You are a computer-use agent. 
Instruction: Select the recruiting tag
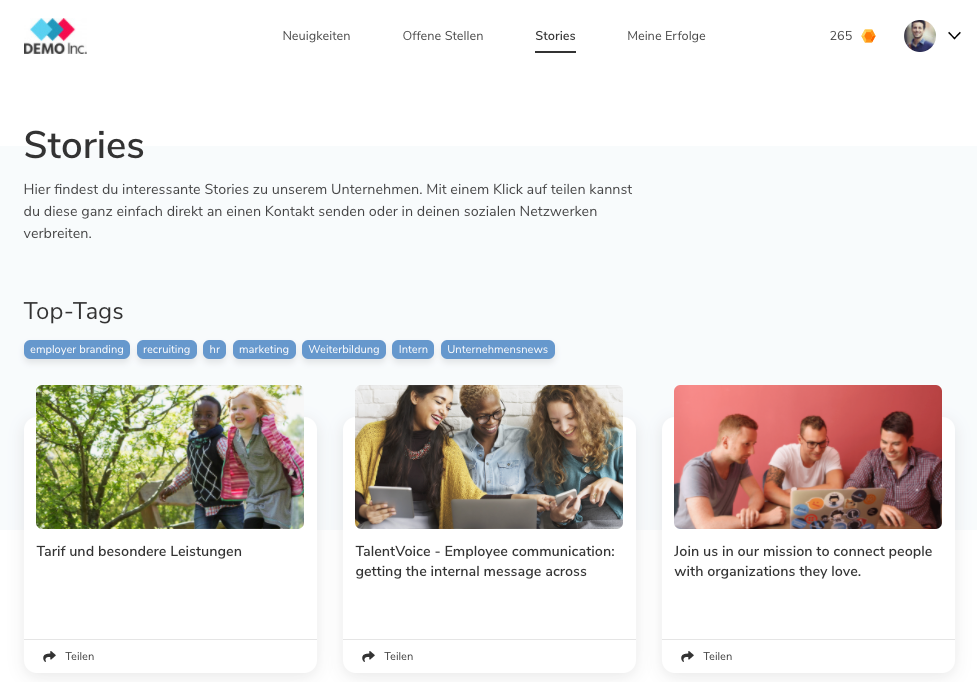(x=166, y=350)
